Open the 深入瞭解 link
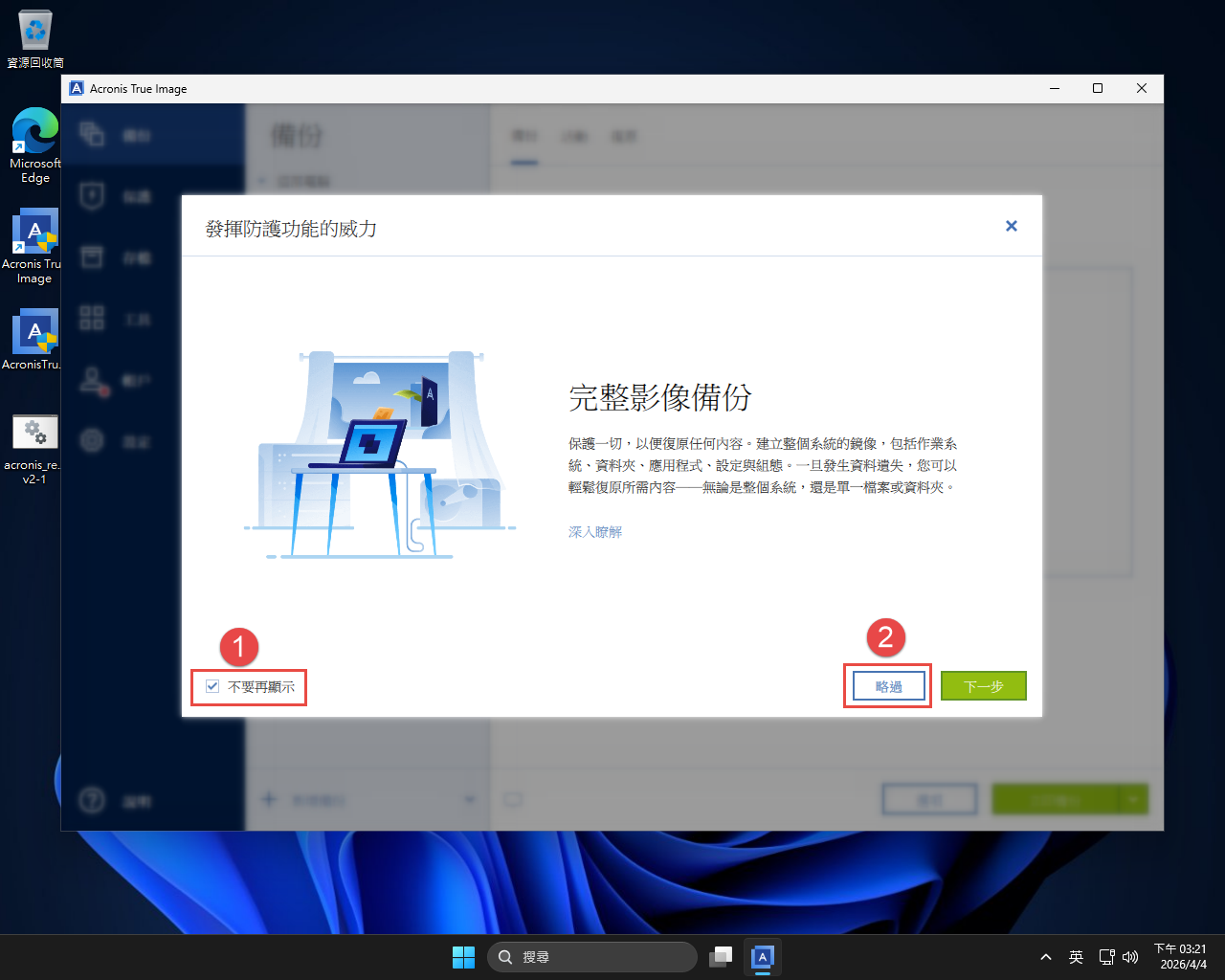The image size is (1225, 980). (595, 532)
